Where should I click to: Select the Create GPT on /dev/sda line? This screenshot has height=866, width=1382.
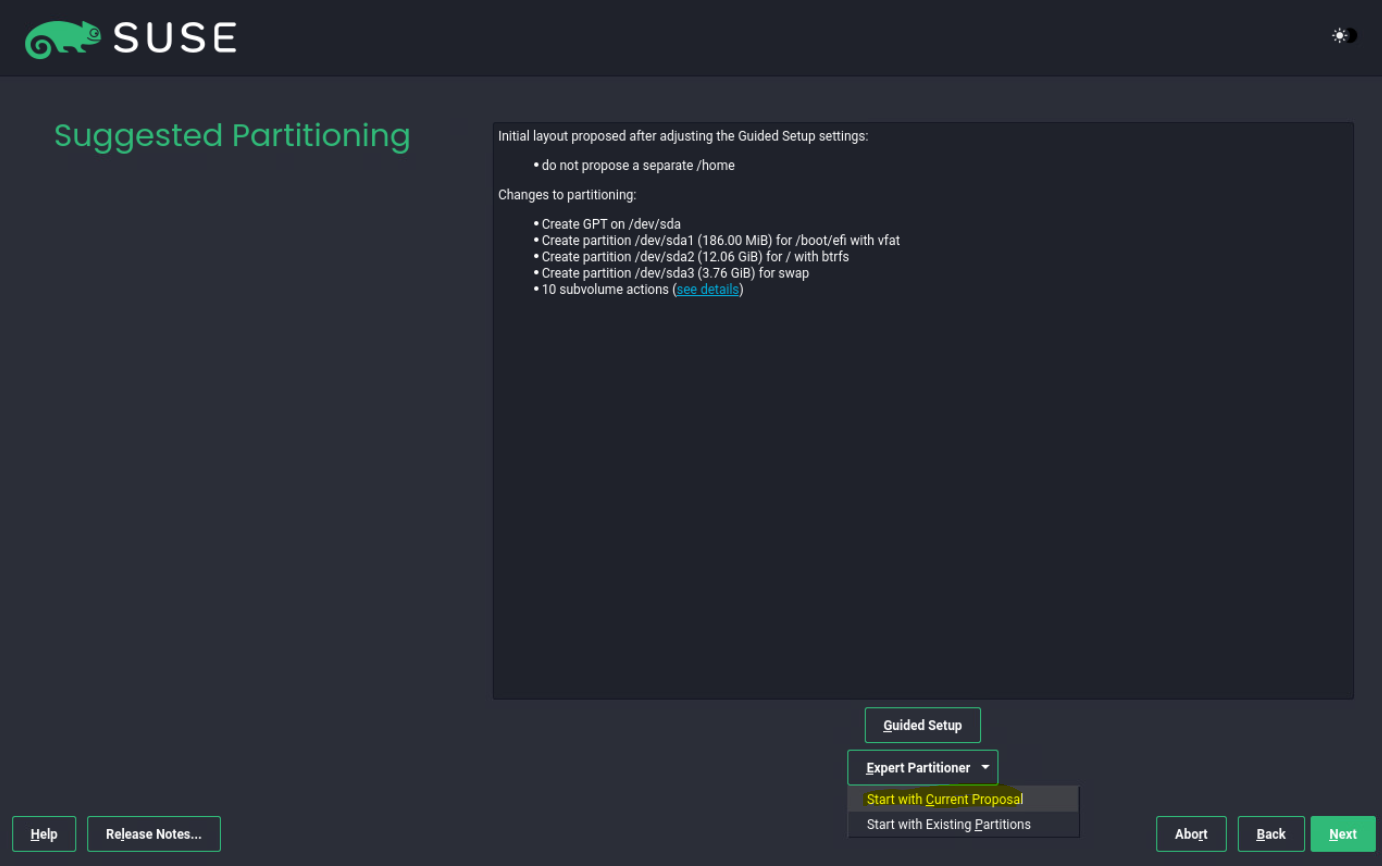point(610,224)
